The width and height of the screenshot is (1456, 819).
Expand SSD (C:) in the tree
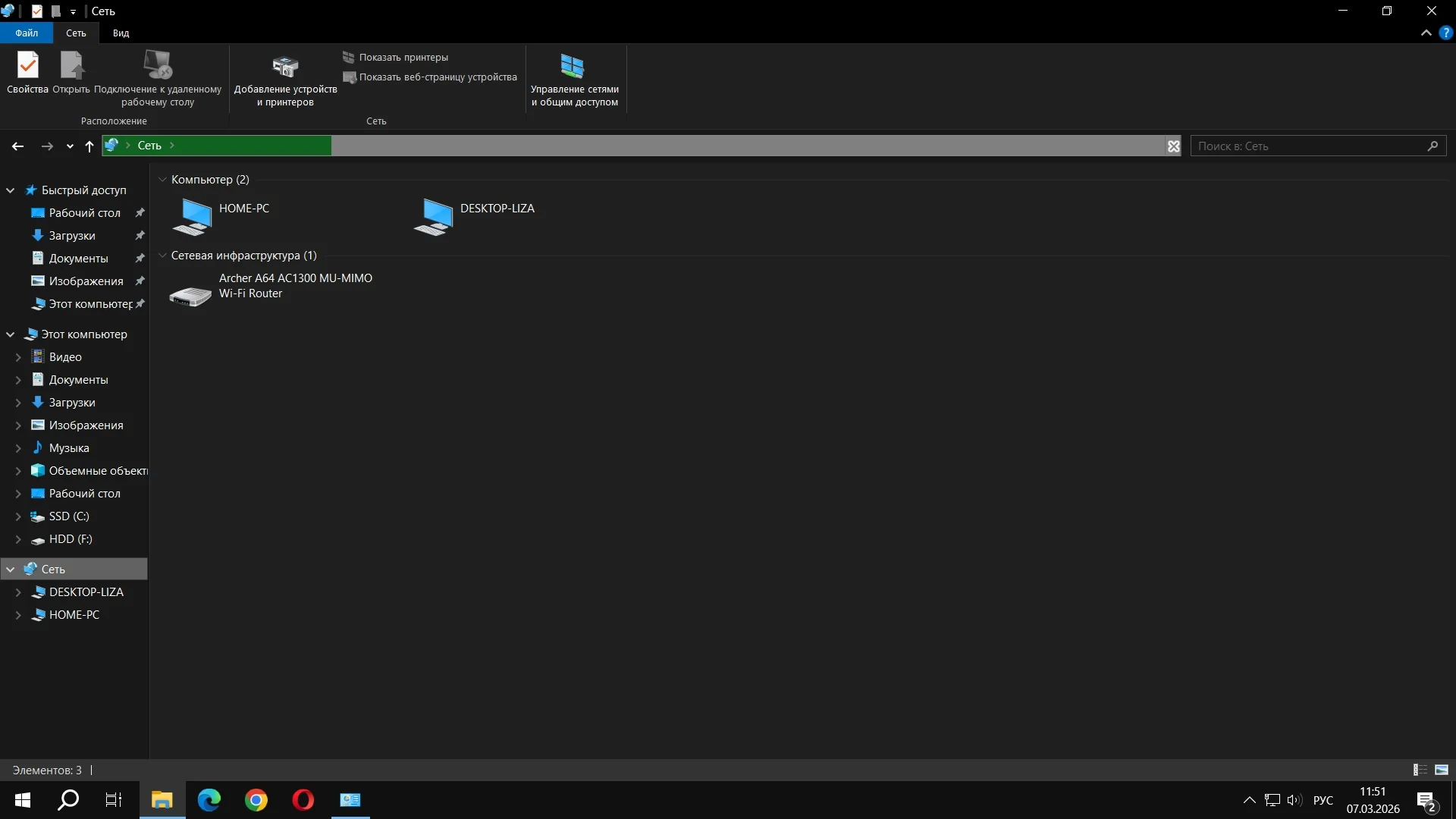click(18, 516)
